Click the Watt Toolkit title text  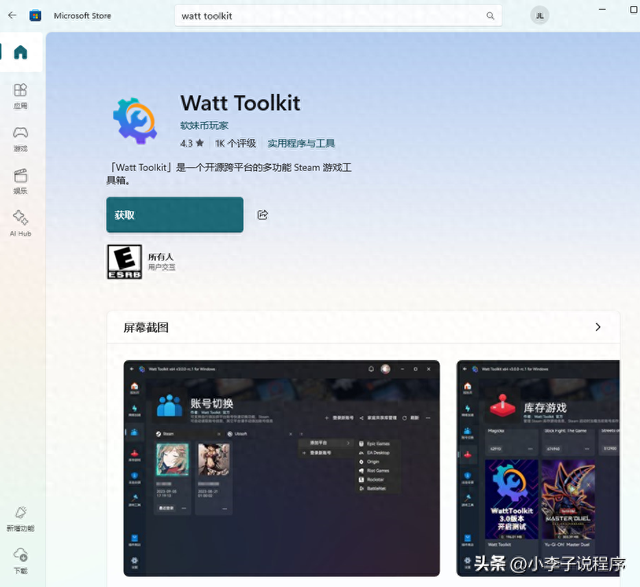tap(240, 103)
